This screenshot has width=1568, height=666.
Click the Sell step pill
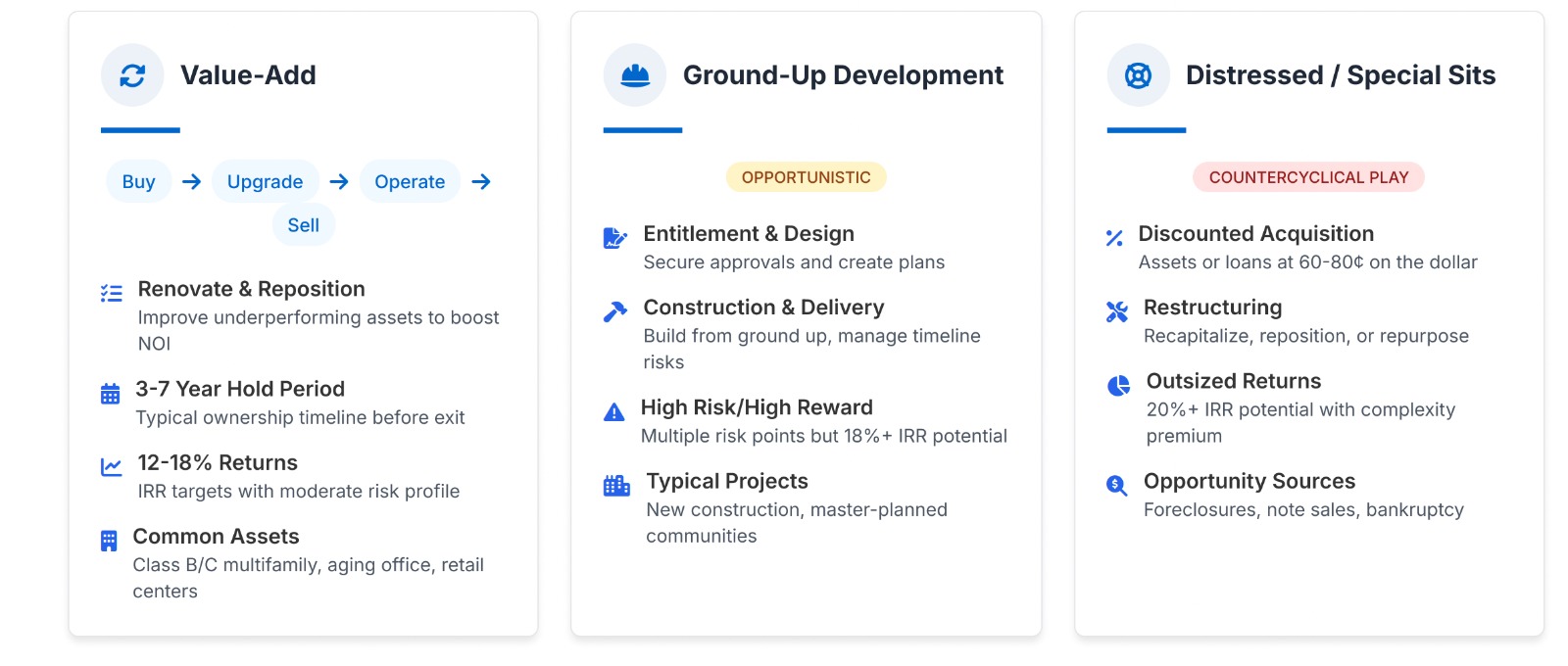tap(303, 225)
